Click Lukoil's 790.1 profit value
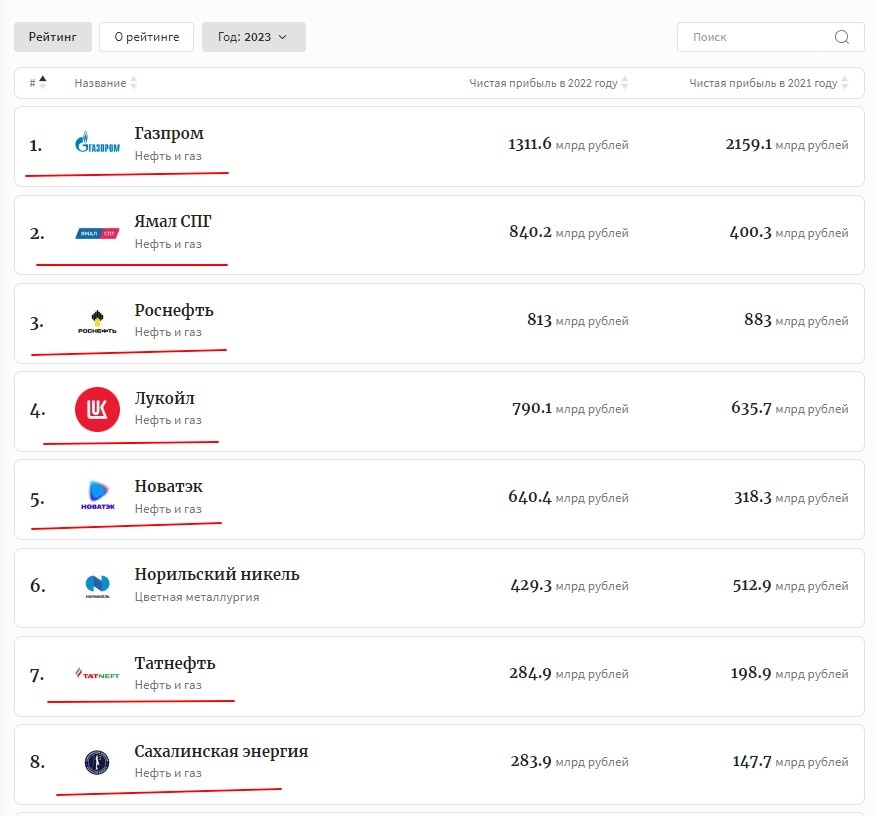Viewport: 875px width, 816px height. [x=532, y=409]
